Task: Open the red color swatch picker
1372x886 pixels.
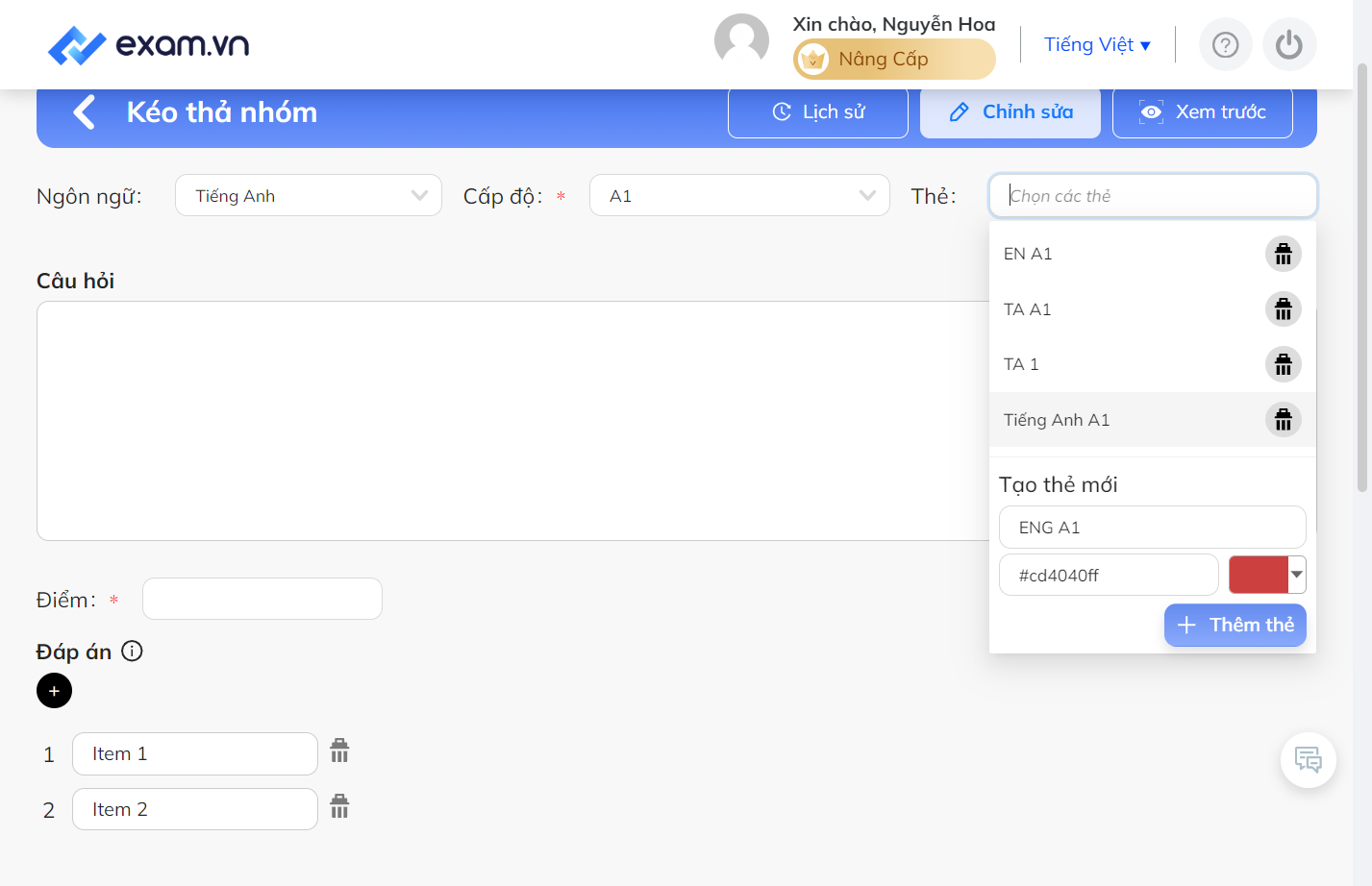Action: 1267,575
